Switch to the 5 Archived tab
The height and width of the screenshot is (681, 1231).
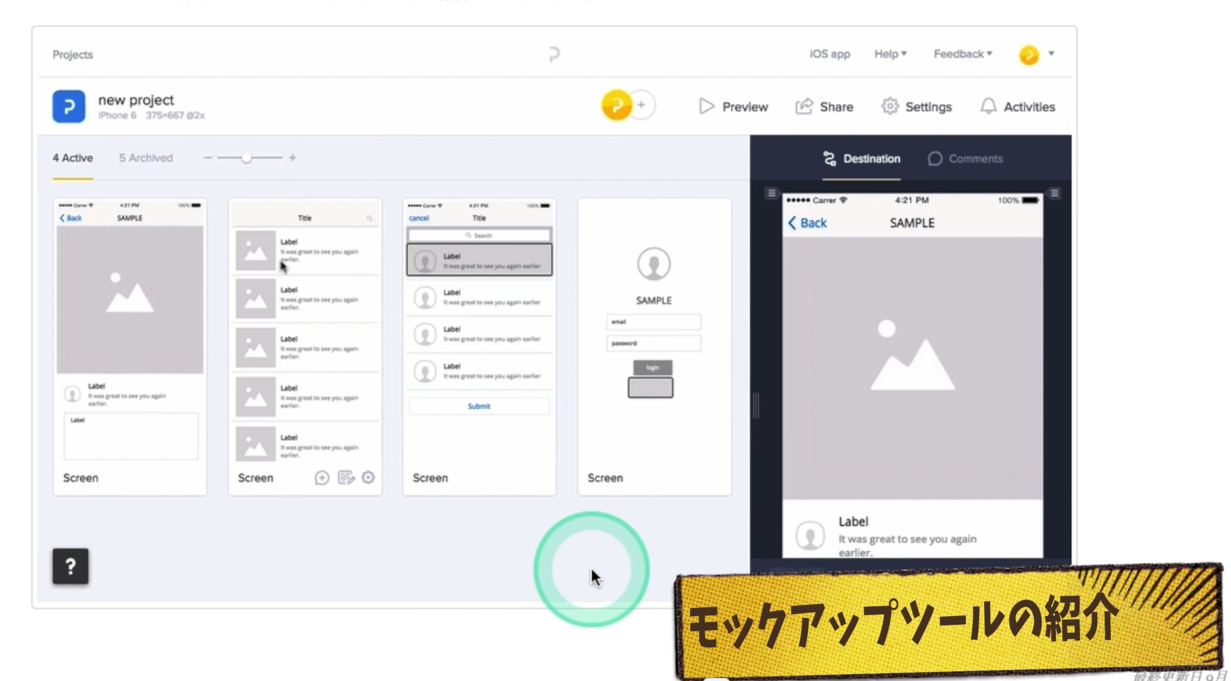(x=146, y=158)
